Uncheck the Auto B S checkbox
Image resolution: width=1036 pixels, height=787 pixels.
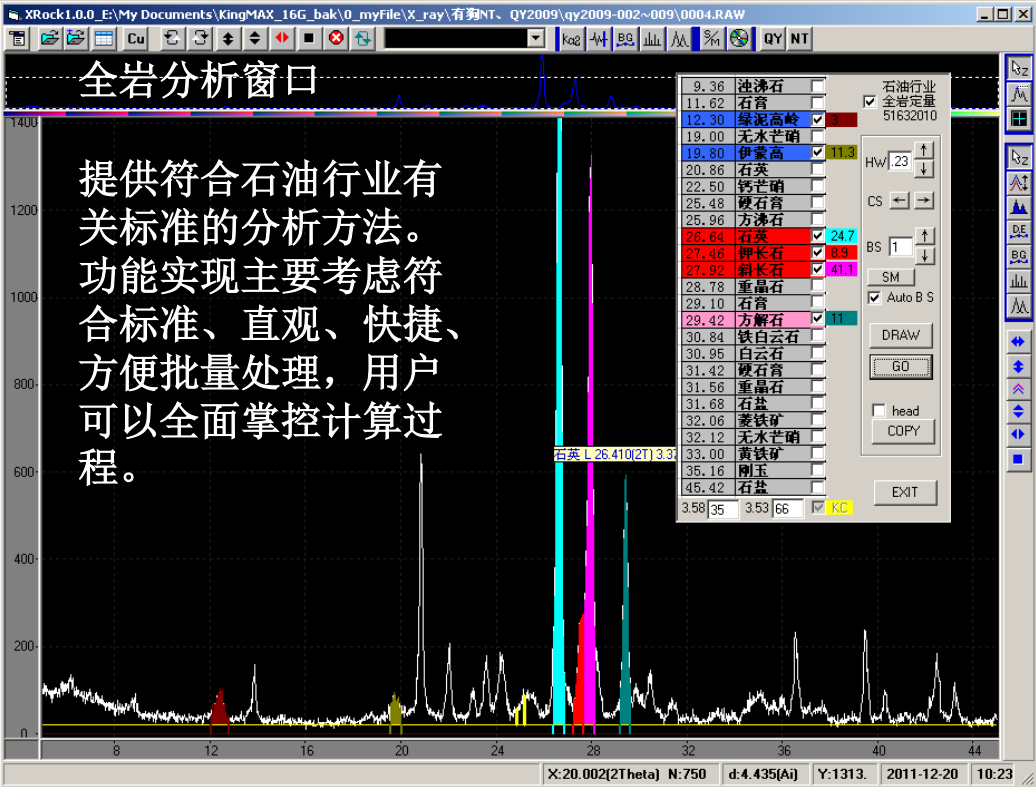pyautogui.click(x=875, y=298)
